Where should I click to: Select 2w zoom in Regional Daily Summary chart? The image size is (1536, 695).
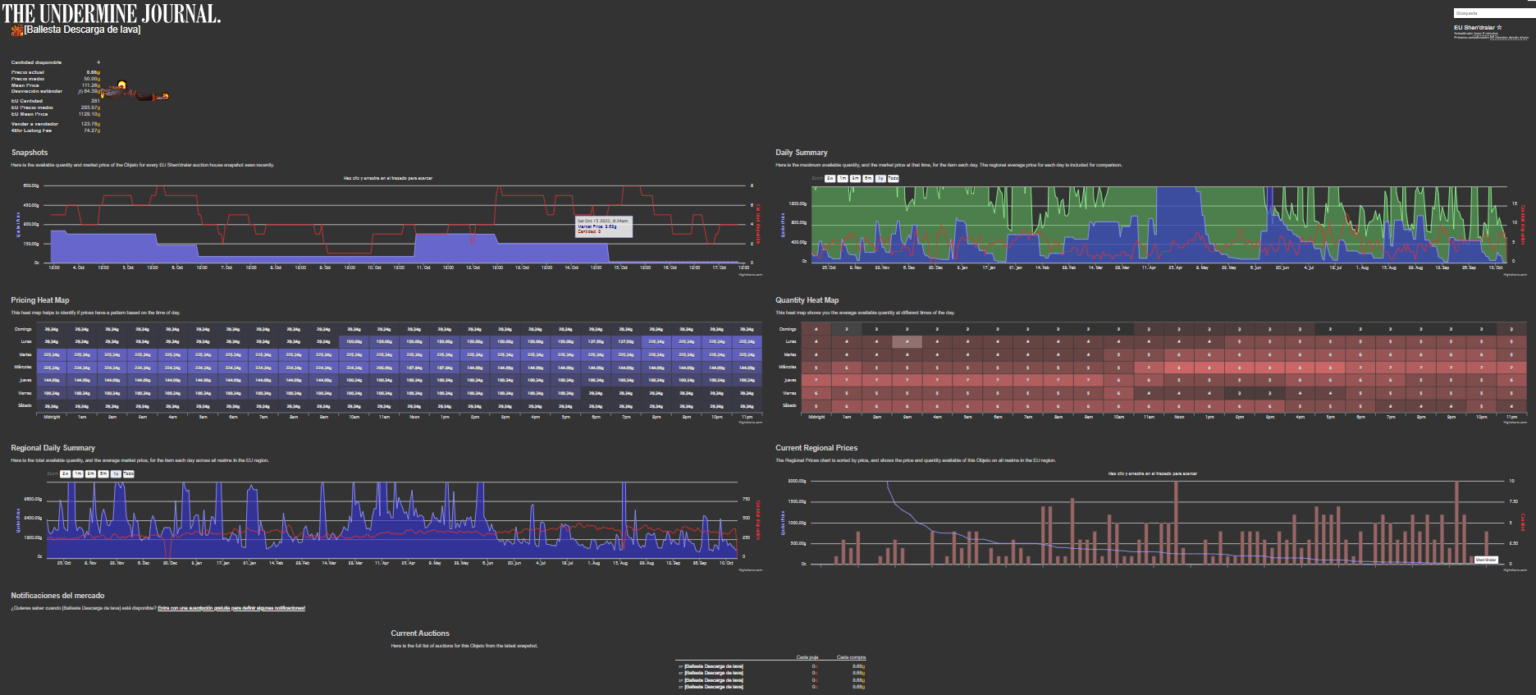pyautogui.click(x=65, y=473)
